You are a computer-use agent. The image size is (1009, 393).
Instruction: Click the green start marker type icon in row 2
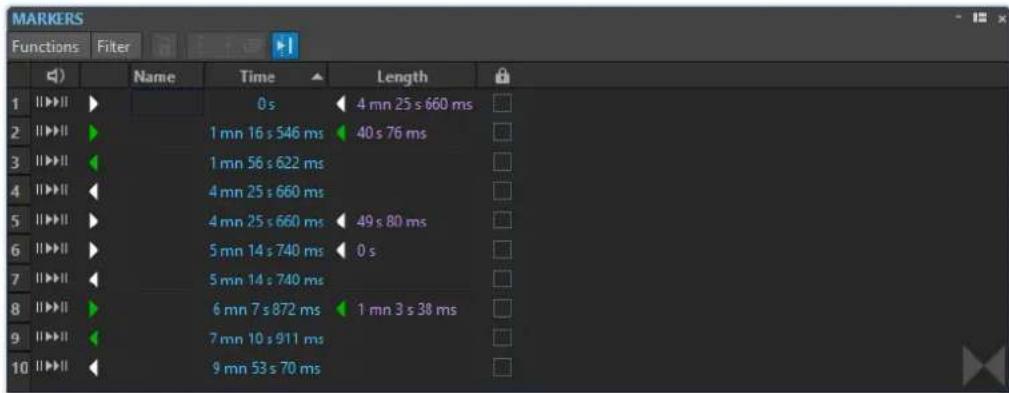click(x=94, y=134)
